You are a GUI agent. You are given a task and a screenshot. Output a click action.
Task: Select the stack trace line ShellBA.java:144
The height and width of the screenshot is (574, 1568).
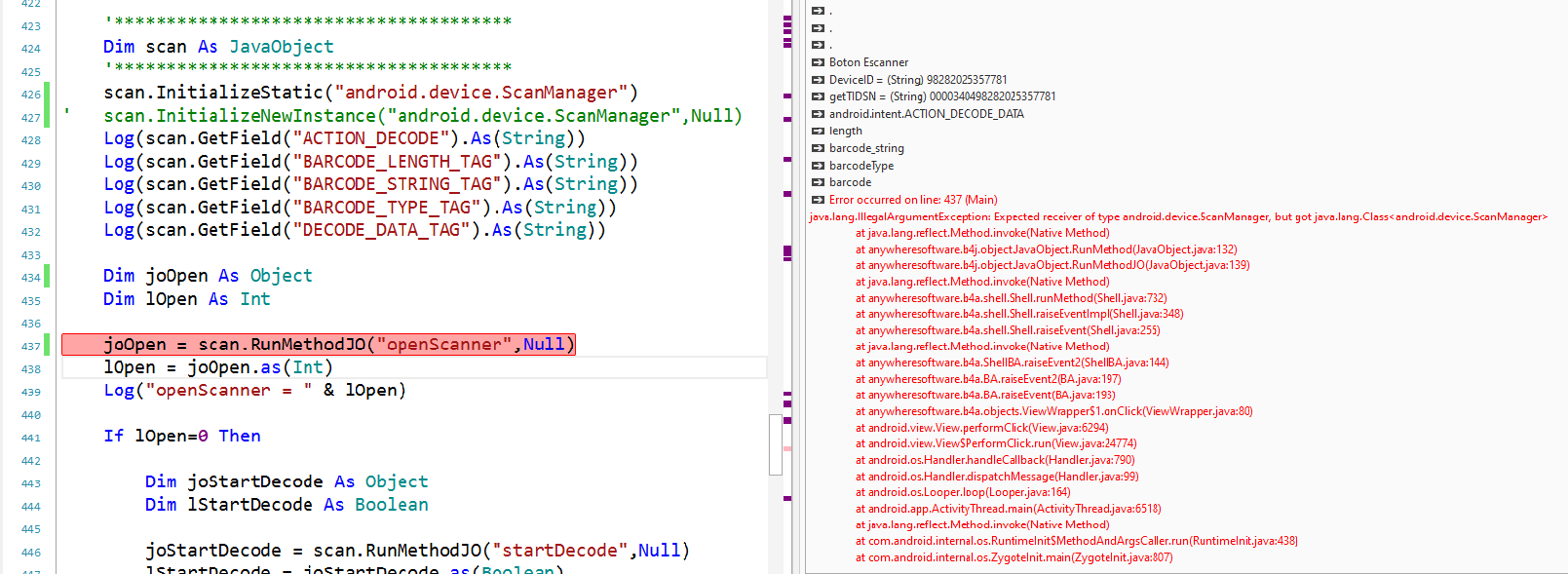pos(1012,363)
